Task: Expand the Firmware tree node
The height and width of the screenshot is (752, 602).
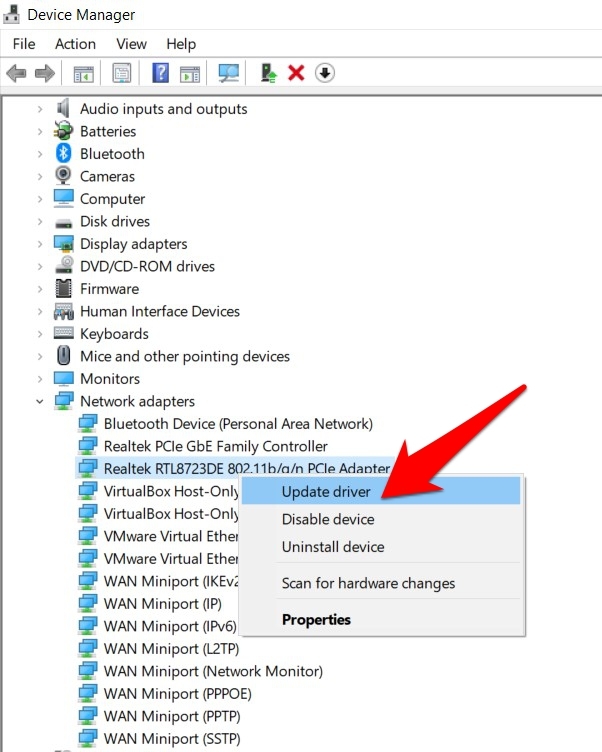Action: point(40,289)
